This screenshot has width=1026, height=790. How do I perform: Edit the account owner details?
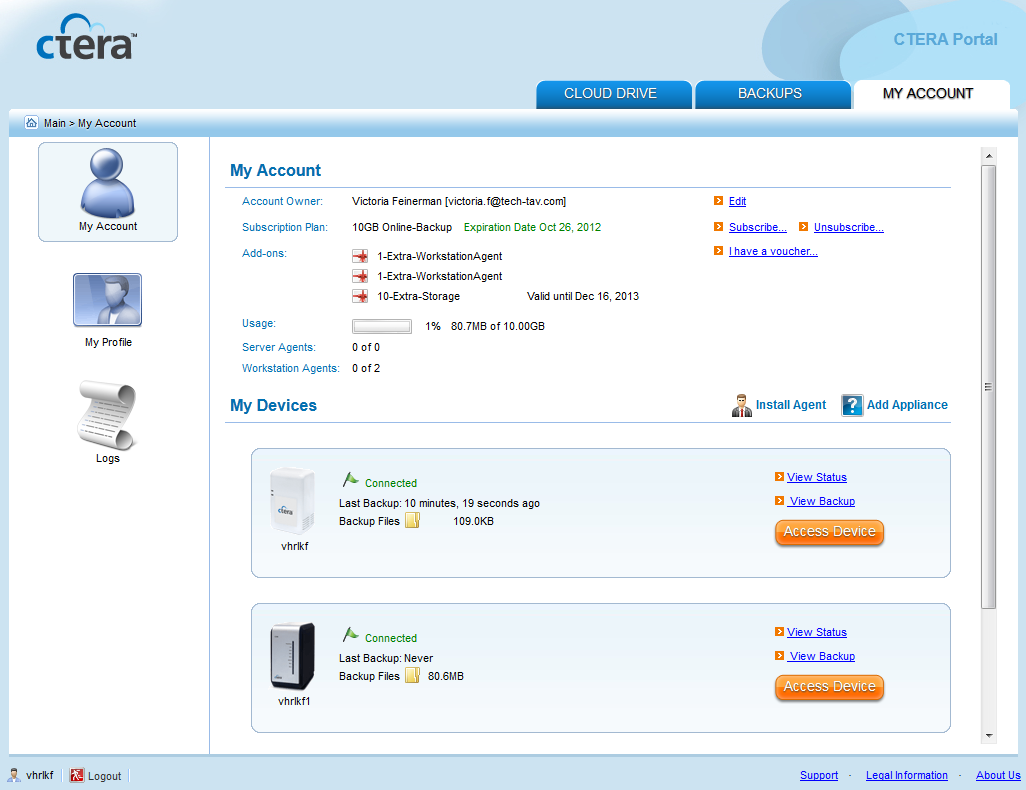[x=737, y=202]
